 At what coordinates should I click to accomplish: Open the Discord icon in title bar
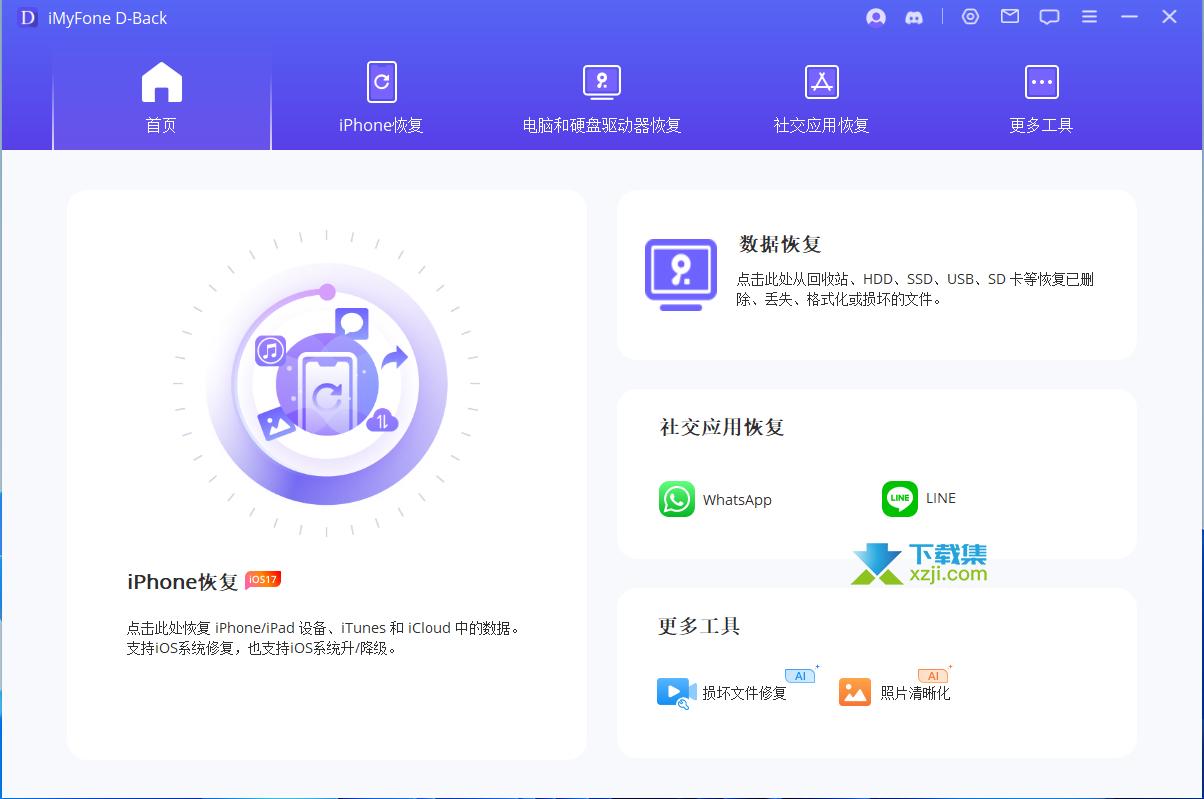pos(914,17)
